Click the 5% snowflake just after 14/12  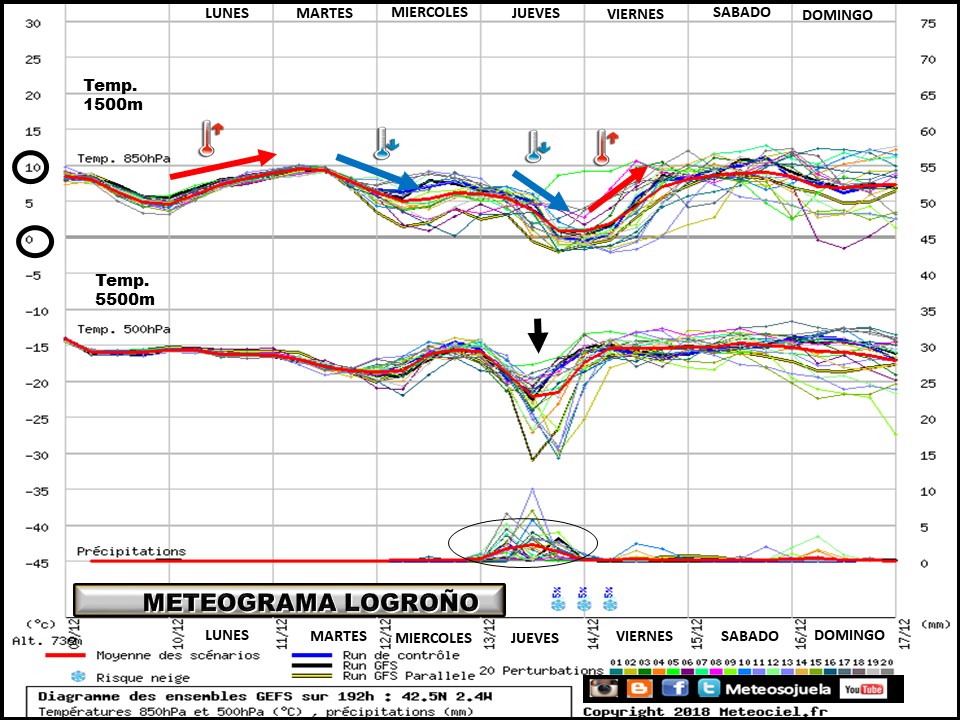click(609, 599)
